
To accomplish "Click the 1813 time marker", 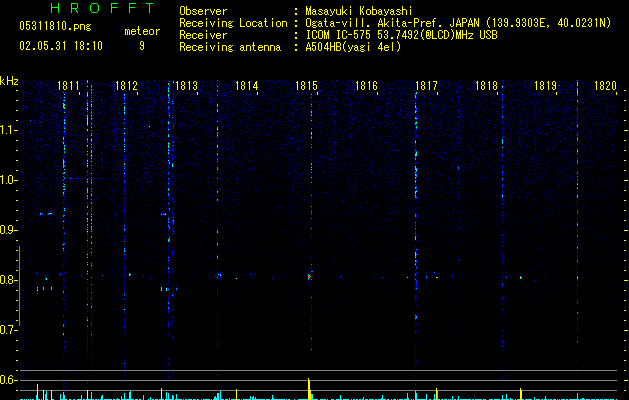I will [187, 86].
